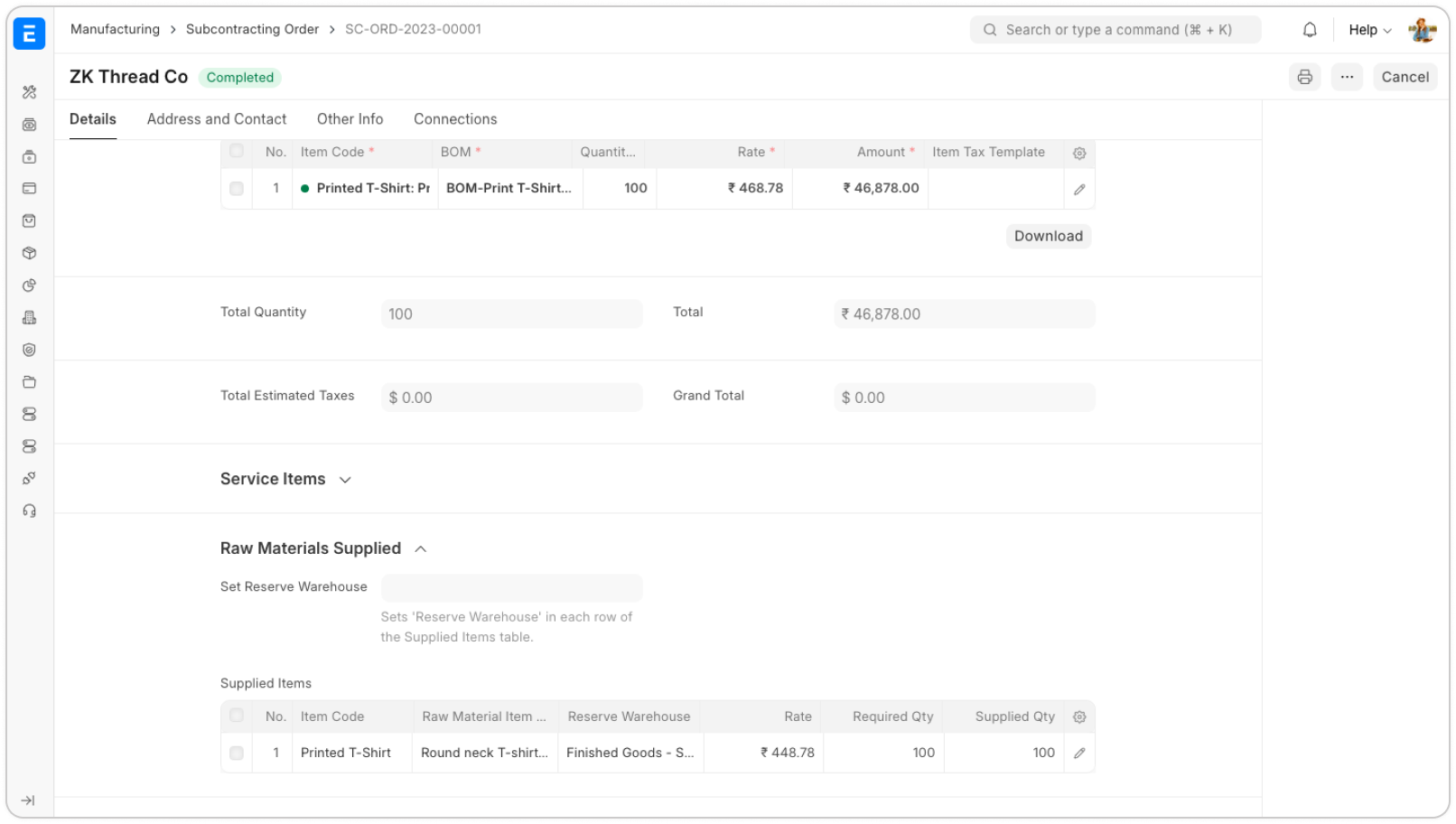Click the BOM-Print T-Shirt cell
The height and width of the screenshot is (824, 1456).
509,188
